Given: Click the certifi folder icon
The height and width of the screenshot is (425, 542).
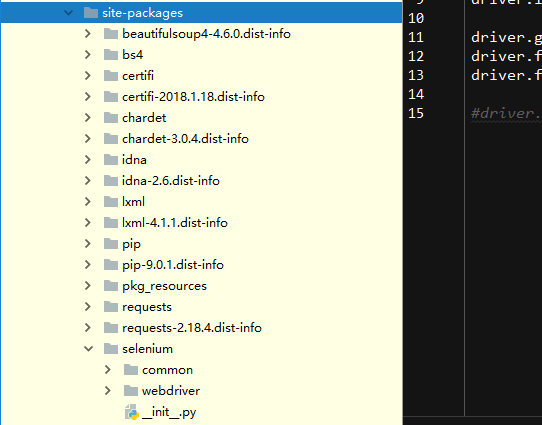Looking at the screenshot, I should click(111, 76).
